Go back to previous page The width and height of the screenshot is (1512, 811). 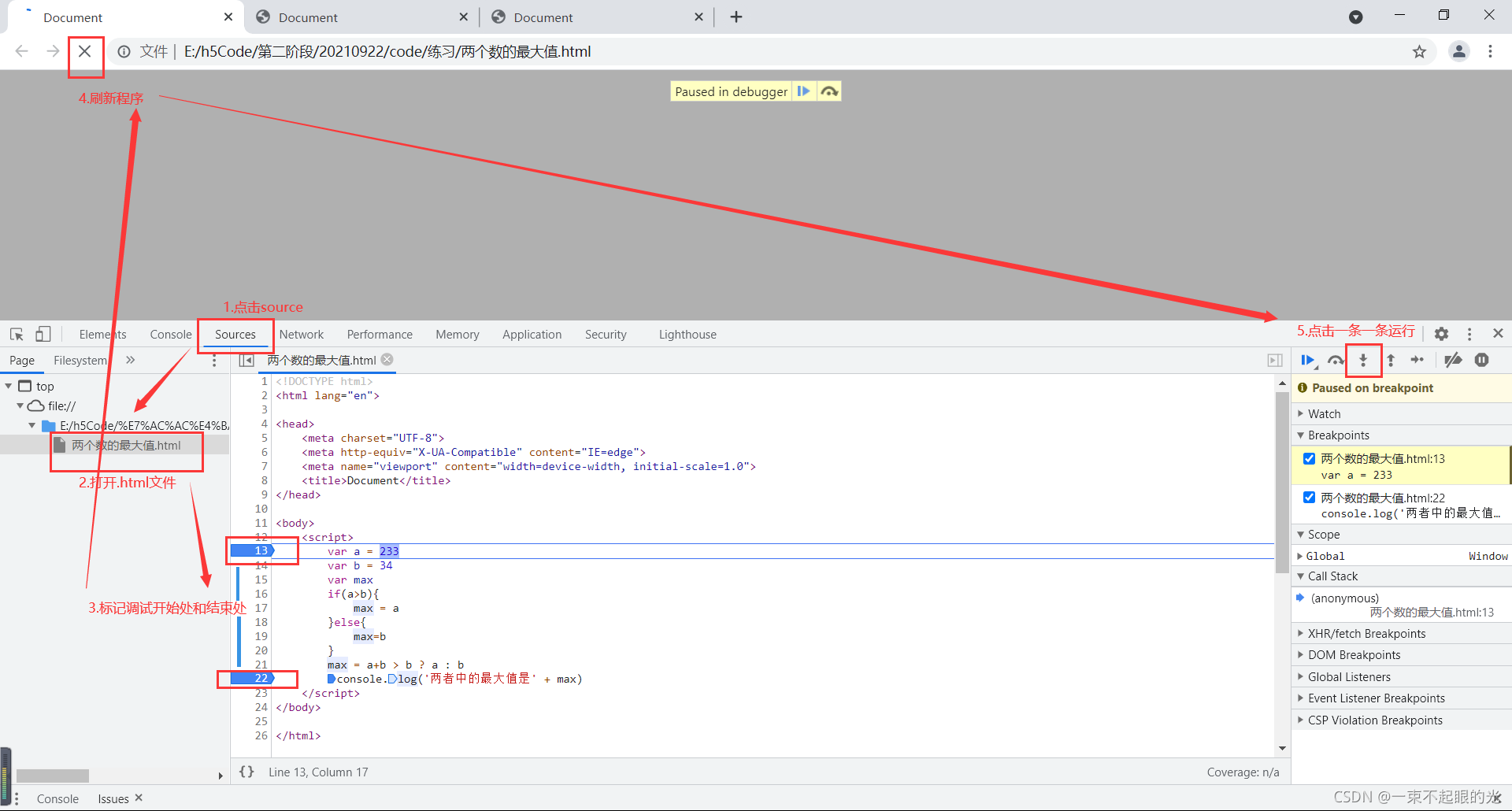point(22,52)
